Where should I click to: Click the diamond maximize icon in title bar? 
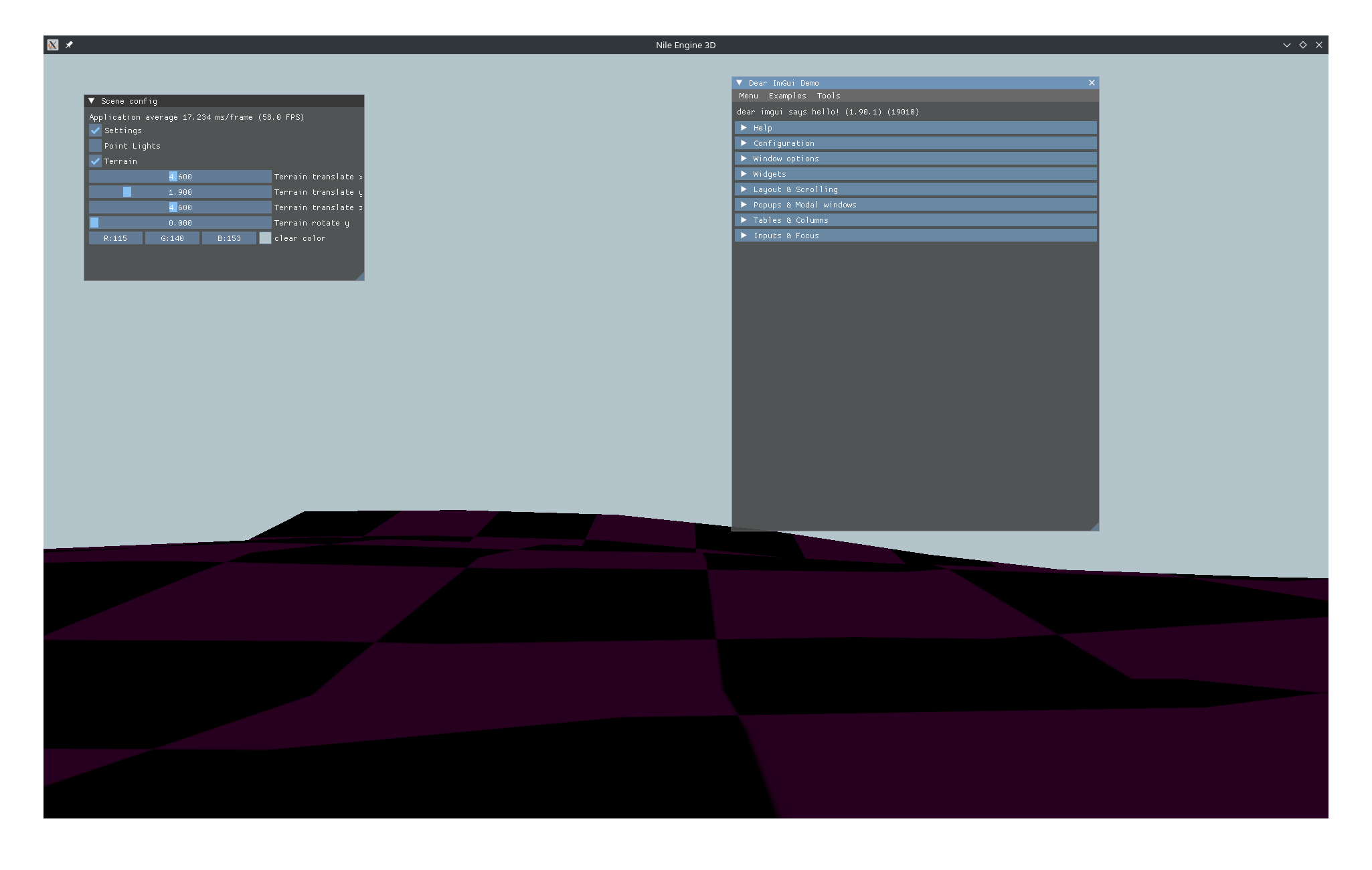click(1302, 45)
